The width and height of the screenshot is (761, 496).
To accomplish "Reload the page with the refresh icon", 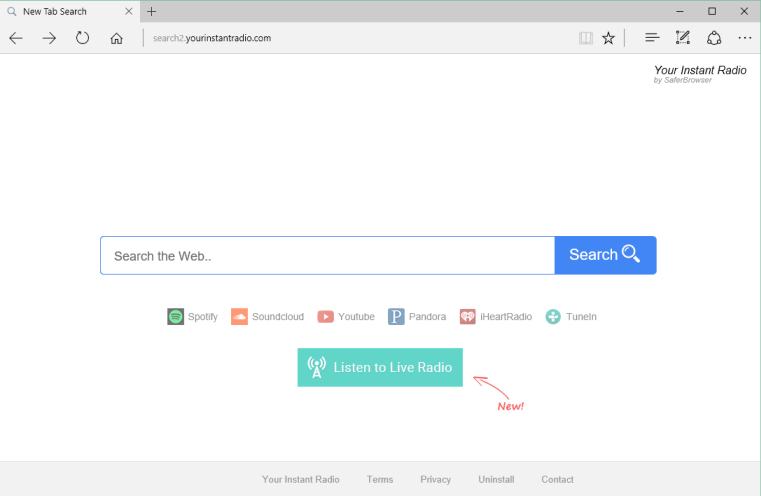I will pyautogui.click(x=83, y=38).
